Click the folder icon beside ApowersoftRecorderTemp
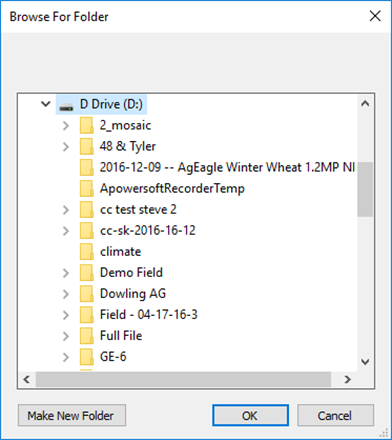The image size is (392, 440). click(87, 189)
